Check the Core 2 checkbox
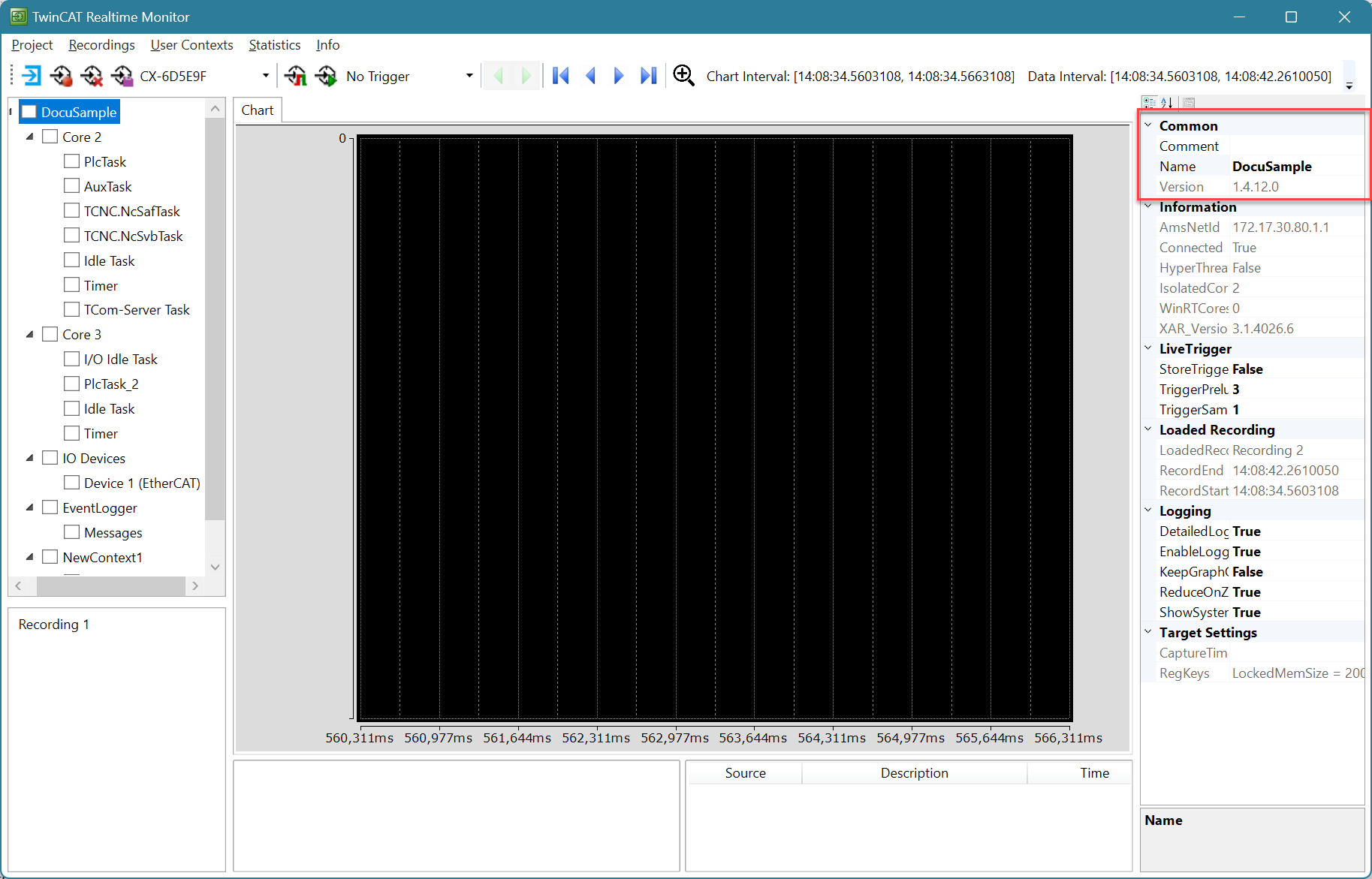This screenshot has width=1372, height=879. (50, 137)
